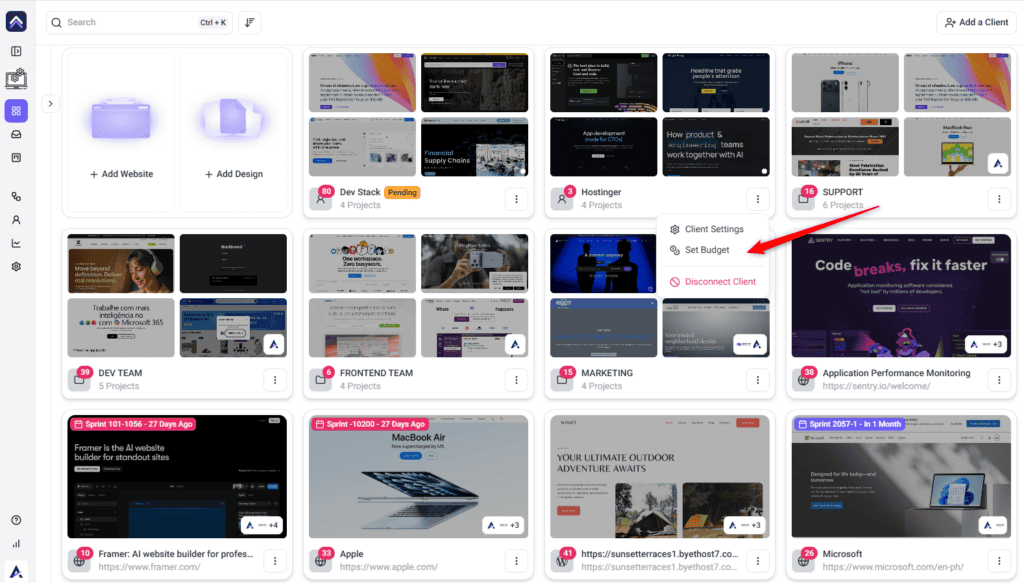Click the sort order icon beside search
Viewport: 1024px width, 583px height.
[x=249, y=22]
